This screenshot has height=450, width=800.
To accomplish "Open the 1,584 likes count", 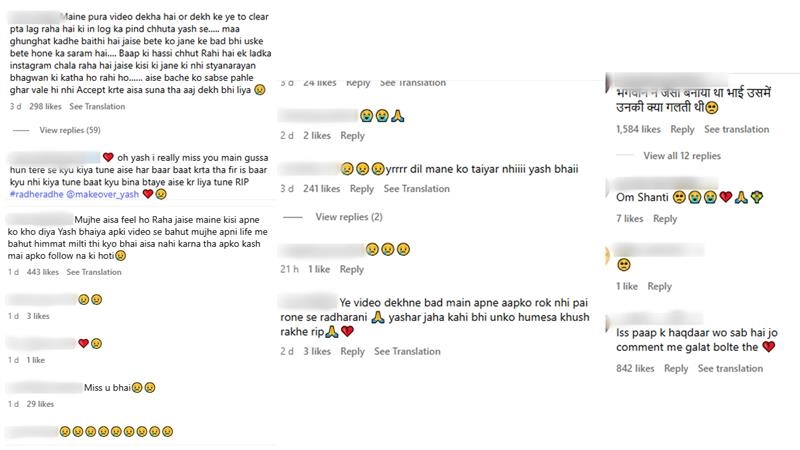I will [x=638, y=129].
